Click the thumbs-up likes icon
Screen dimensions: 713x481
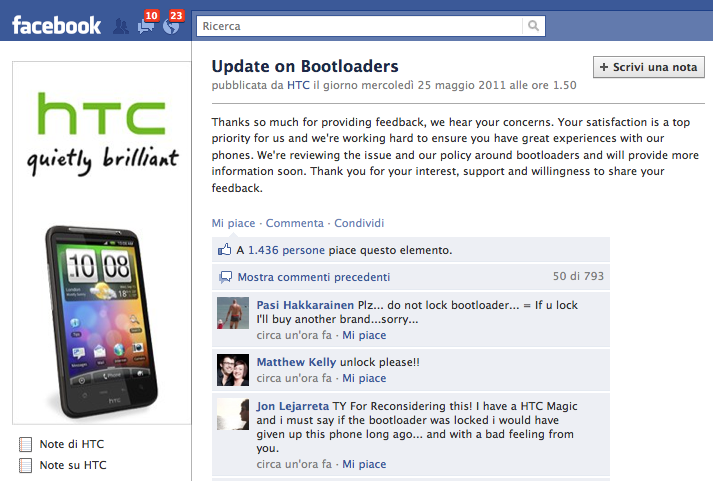click(225, 250)
